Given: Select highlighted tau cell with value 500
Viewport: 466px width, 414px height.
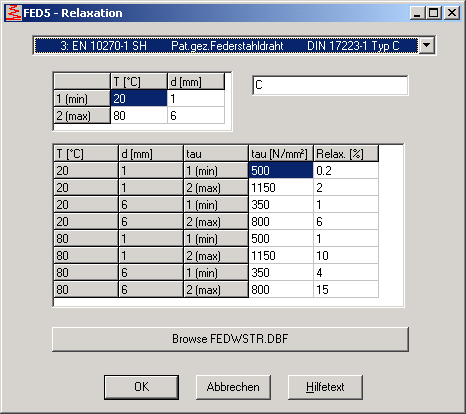Looking at the screenshot, I should [281, 170].
